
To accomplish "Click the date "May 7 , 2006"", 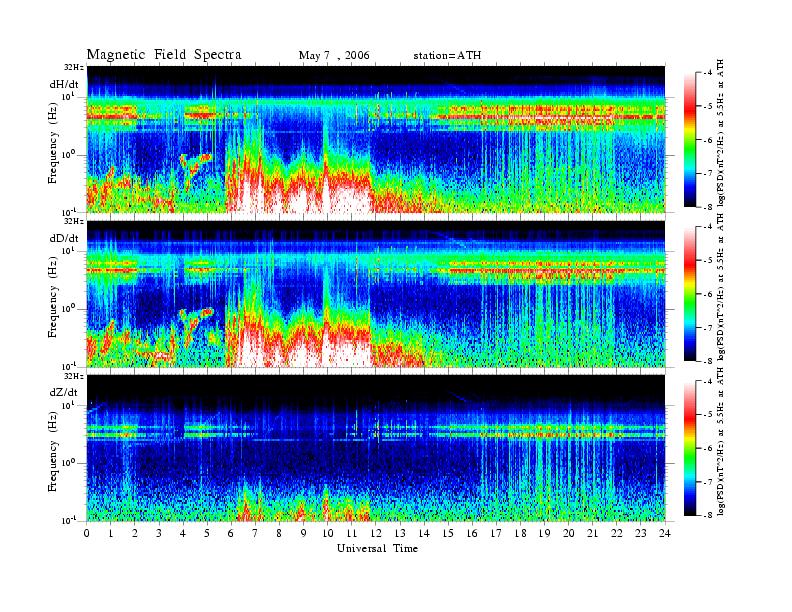I will point(334,56).
